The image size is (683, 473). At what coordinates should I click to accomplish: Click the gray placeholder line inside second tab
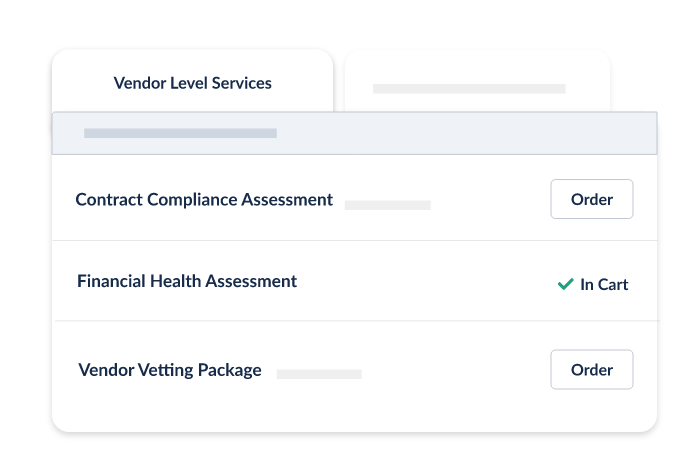coord(469,89)
